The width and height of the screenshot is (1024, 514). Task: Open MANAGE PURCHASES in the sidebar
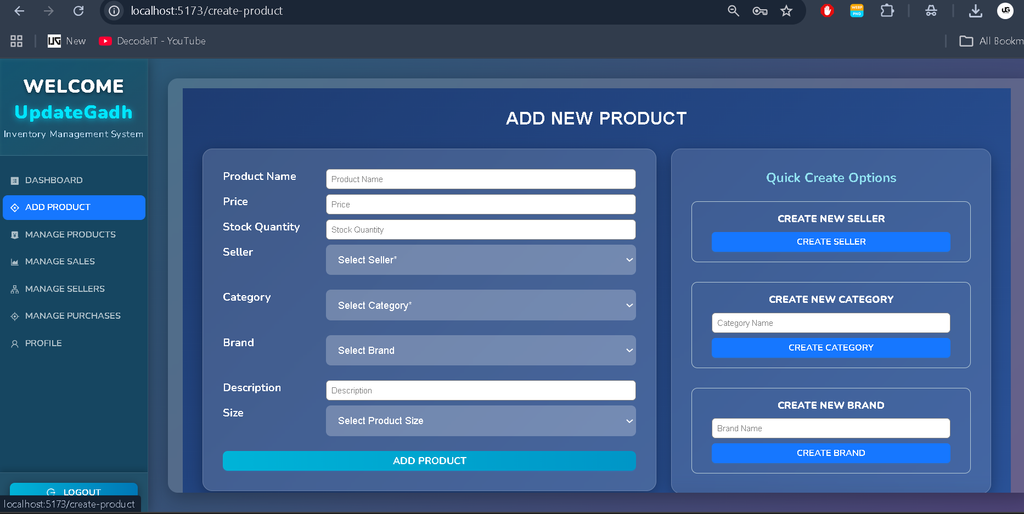(x=74, y=315)
